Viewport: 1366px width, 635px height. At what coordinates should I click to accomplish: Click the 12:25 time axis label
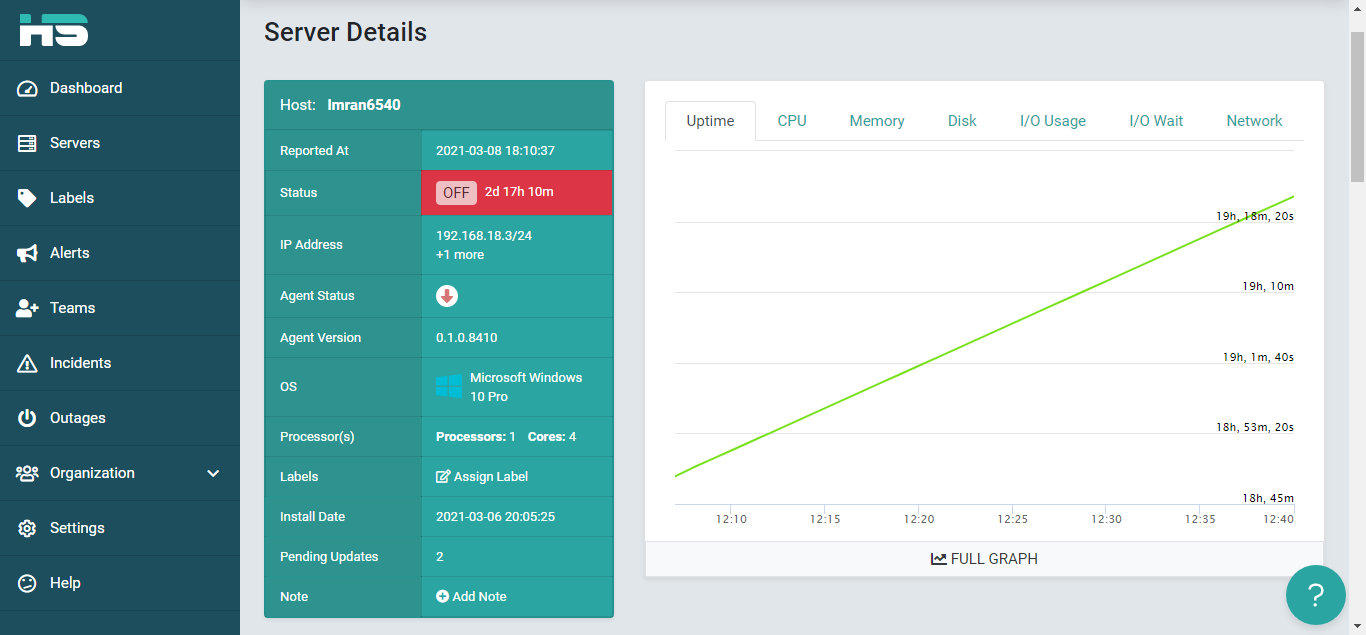[x=1012, y=519]
